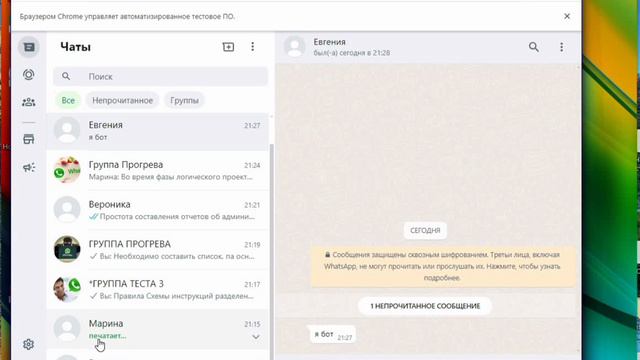Select the Группы filter
The height and width of the screenshot is (360, 640).
point(184,100)
